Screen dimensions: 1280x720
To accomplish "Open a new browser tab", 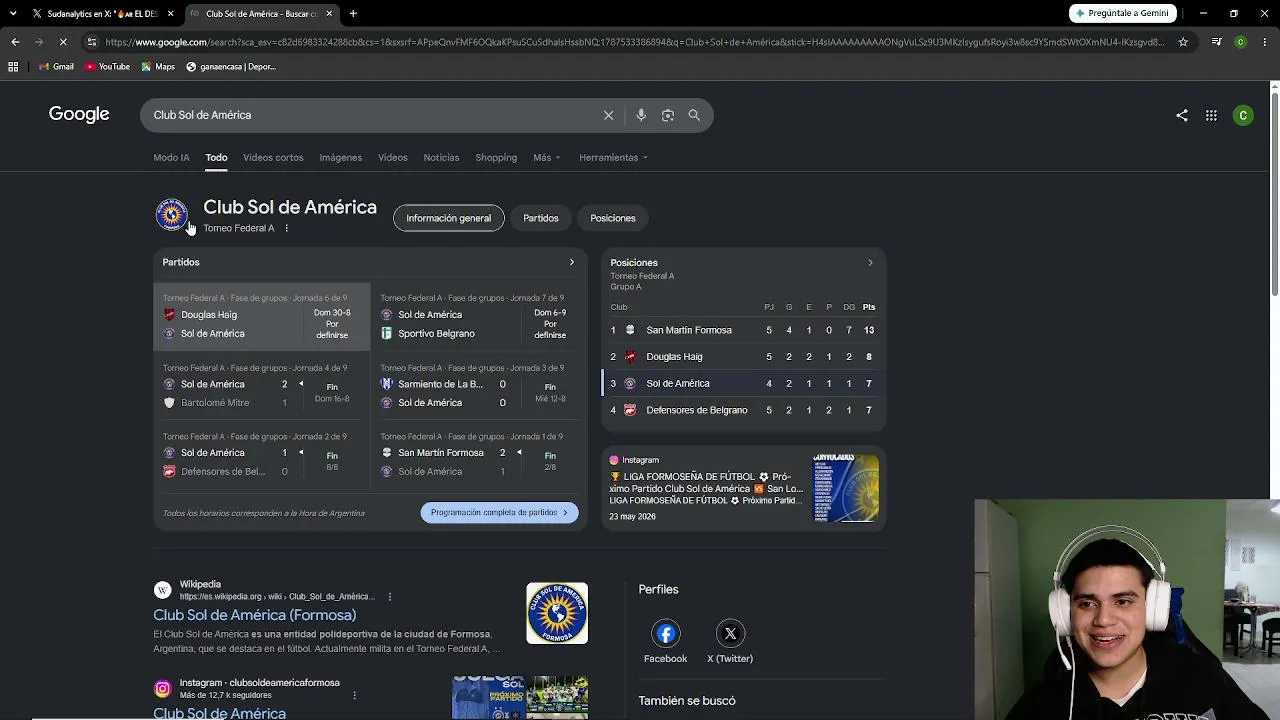I will (x=353, y=14).
